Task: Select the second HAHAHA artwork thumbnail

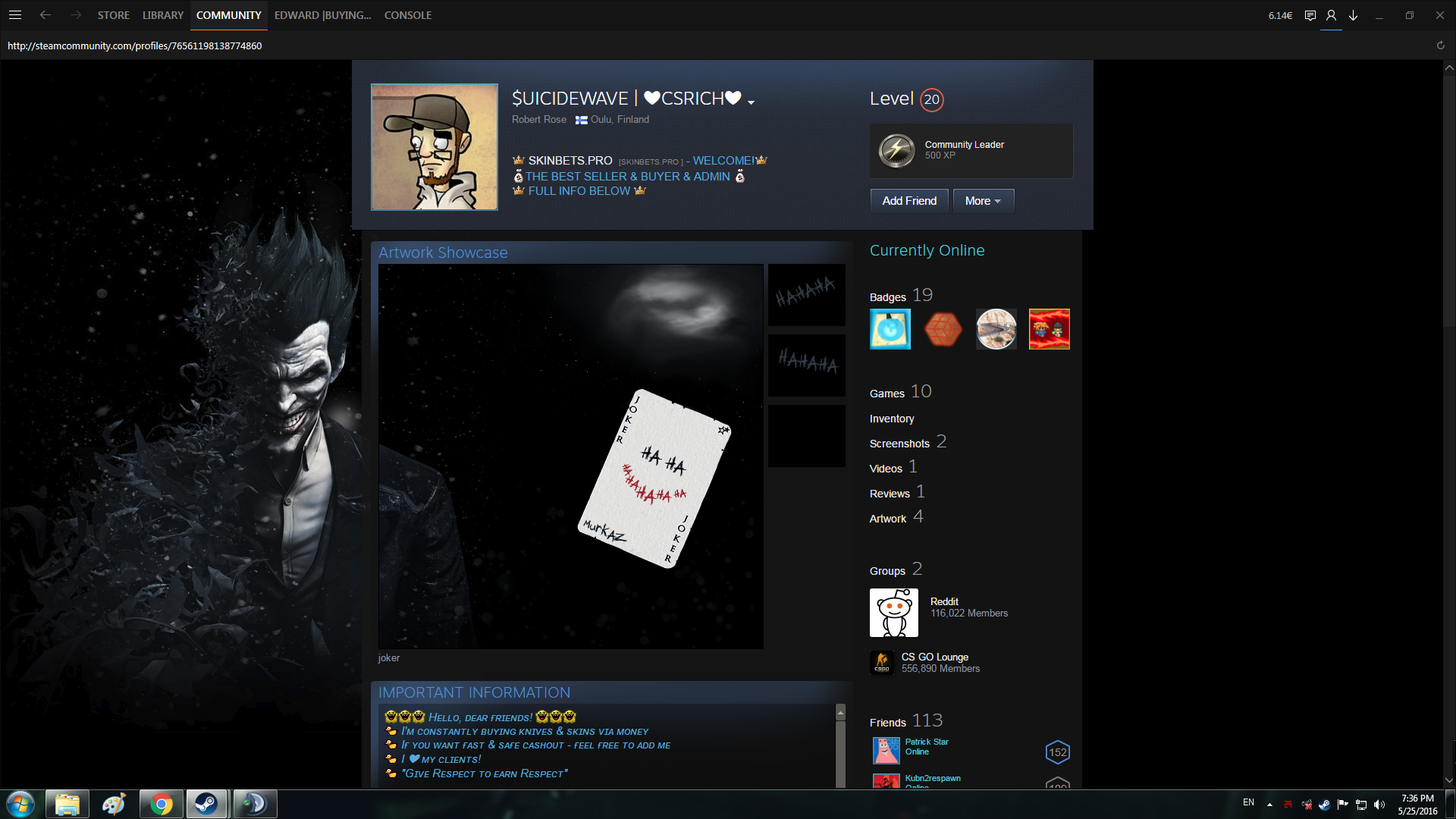Action: (x=806, y=365)
